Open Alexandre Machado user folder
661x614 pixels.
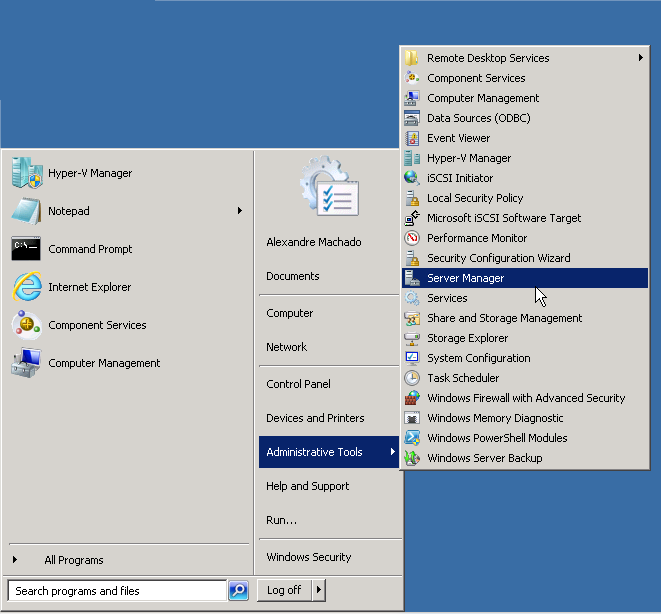(314, 242)
